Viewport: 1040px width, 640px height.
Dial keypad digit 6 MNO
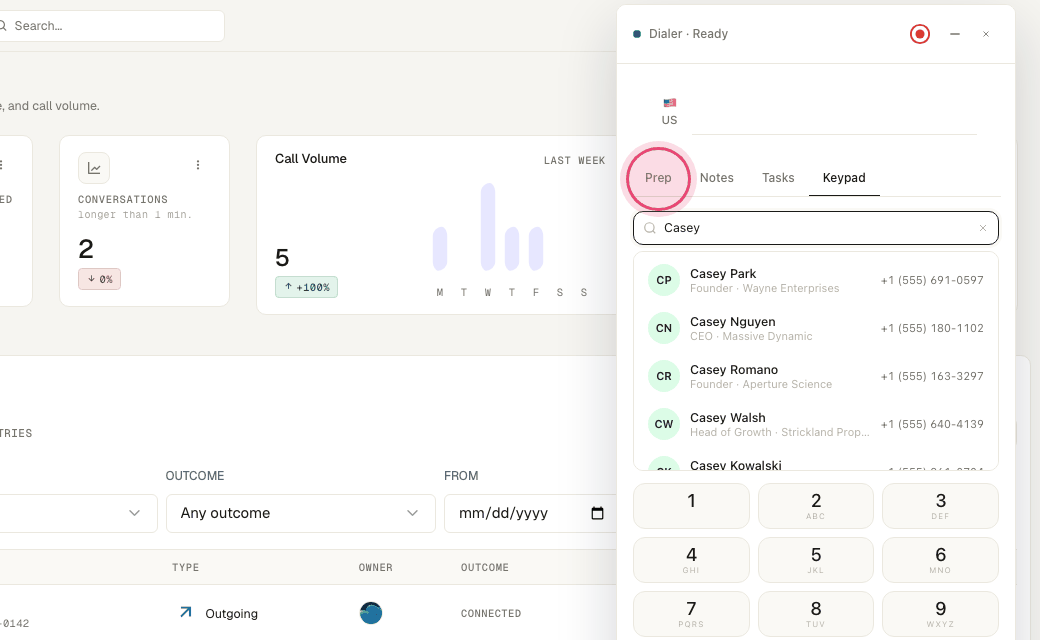pyautogui.click(x=940, y=560)
